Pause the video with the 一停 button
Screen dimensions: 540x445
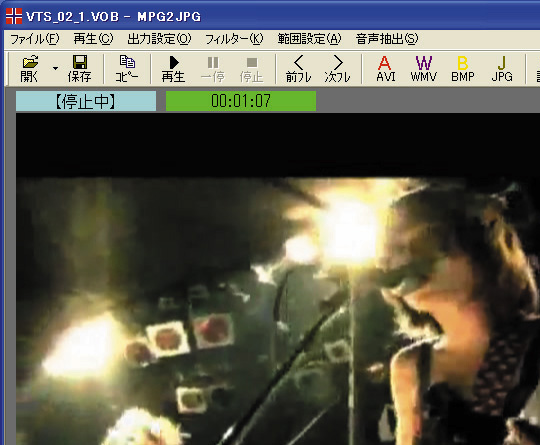pos(213,69)
